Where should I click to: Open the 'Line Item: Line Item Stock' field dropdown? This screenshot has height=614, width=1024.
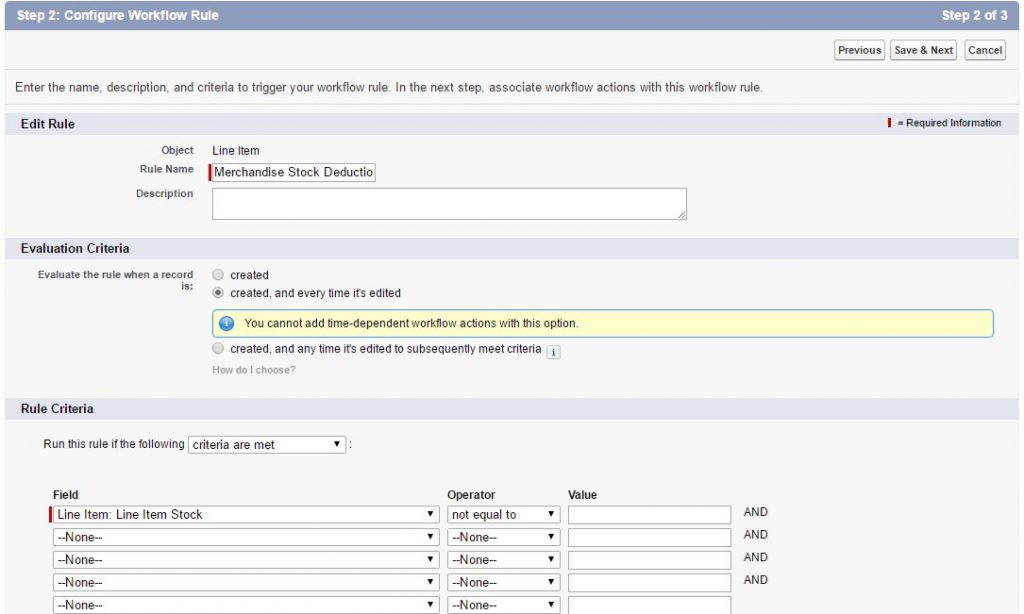click(246, 514)
